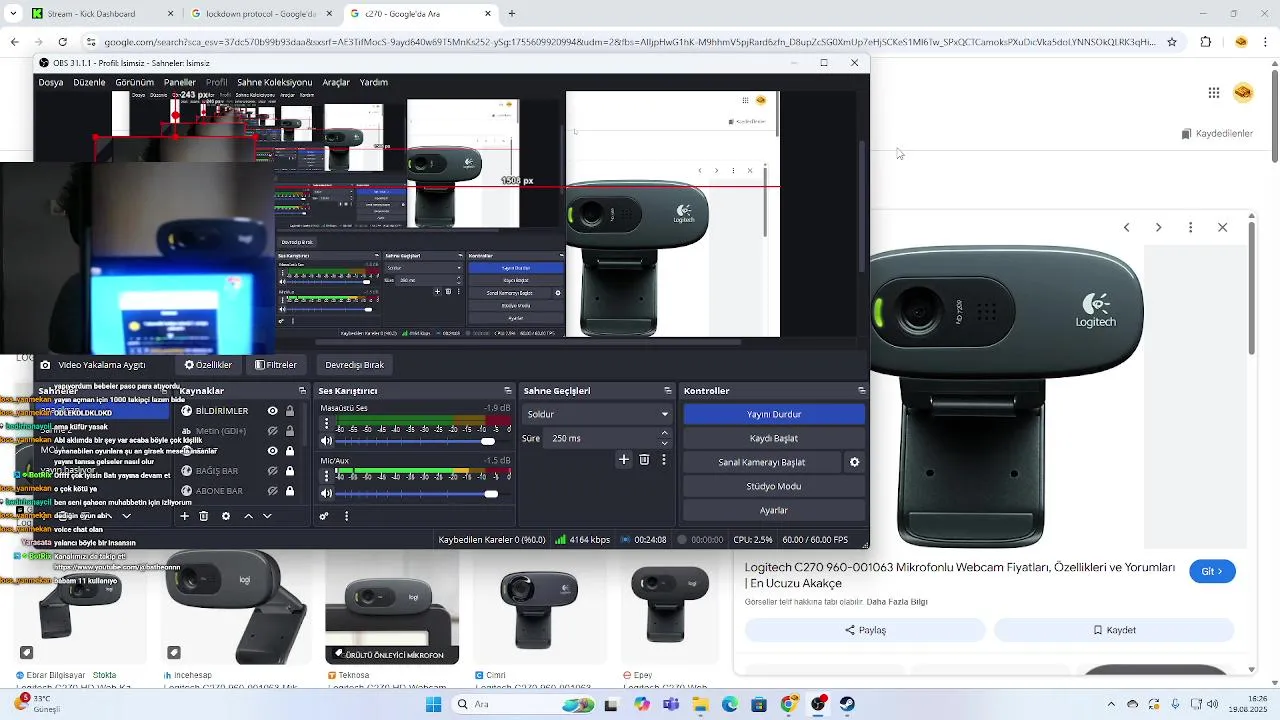Undock the Kaynaklar panel using its popout icon
Screen dimensions: 1280x720
(302, 391)
